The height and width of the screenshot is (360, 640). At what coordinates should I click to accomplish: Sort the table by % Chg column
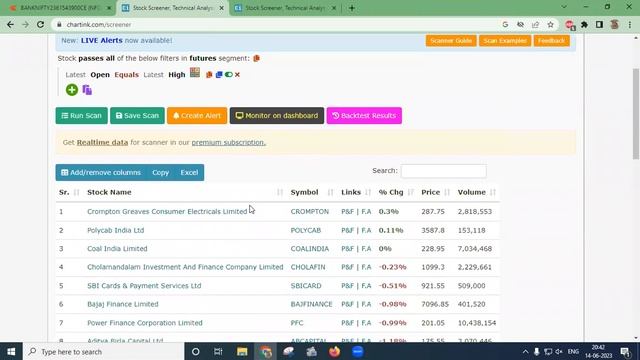coord(396,192)
